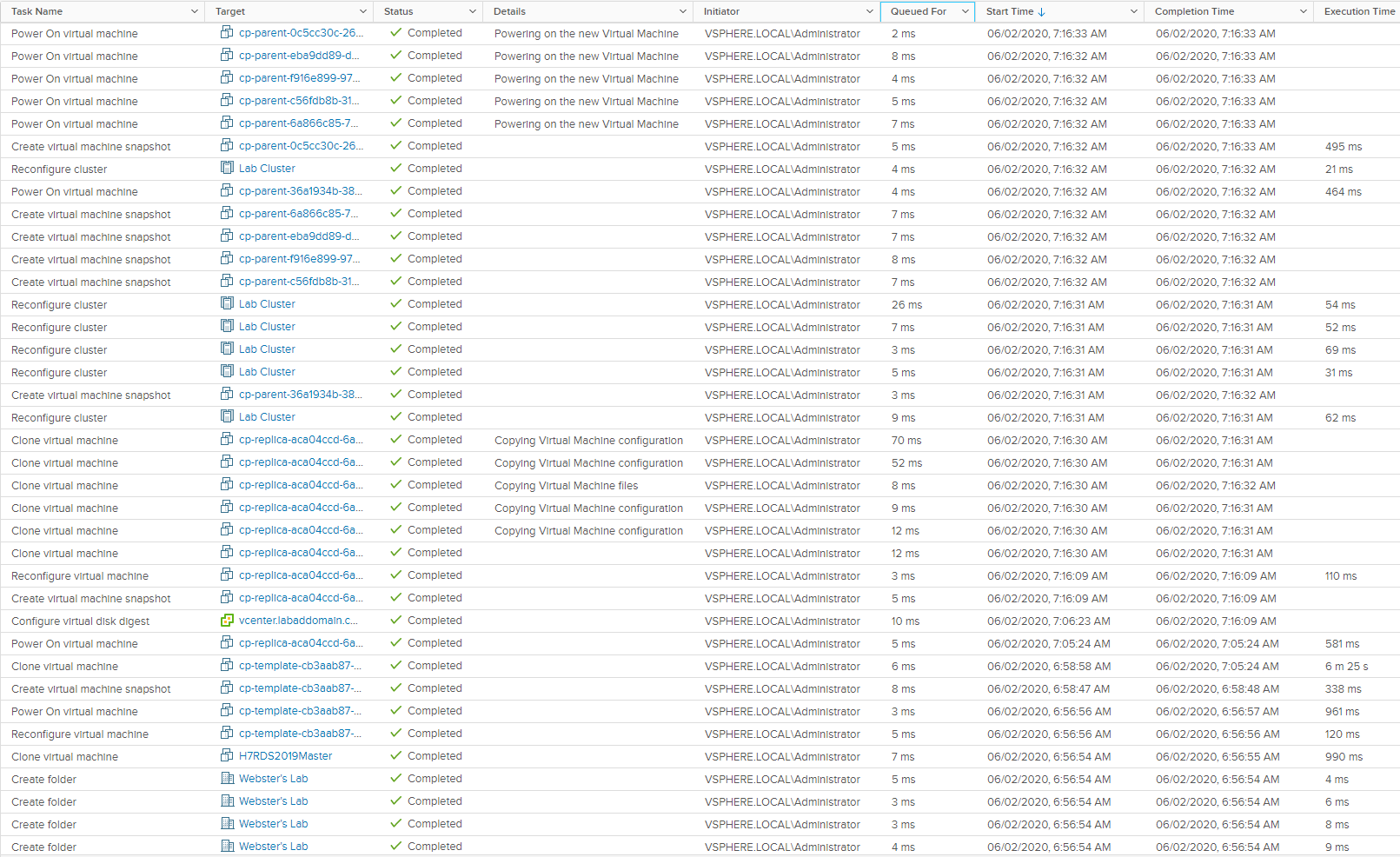Click cluster icon in the 26 ms queued row

pyautogui.click(x=227, y=304)
